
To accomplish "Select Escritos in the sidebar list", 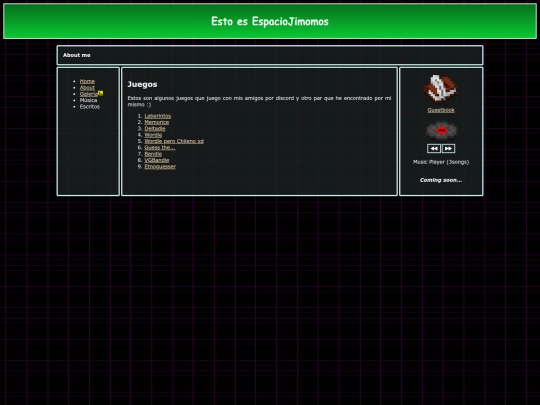I will 90,107.
